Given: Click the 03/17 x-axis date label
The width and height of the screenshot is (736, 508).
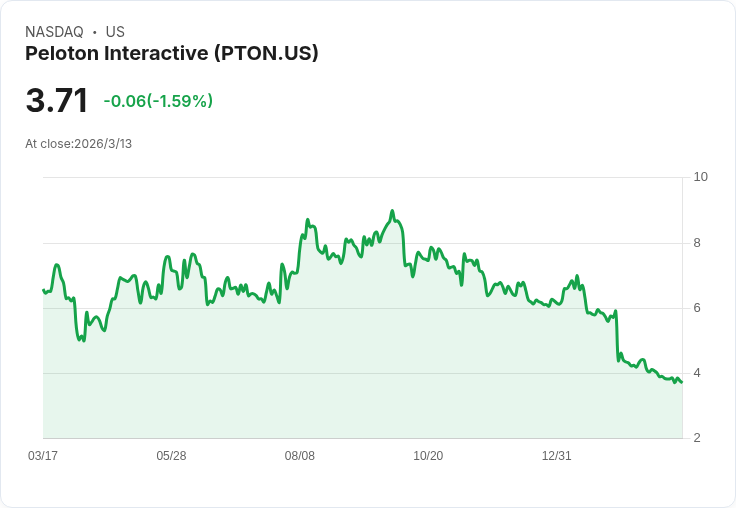Looking at the screenshot, I should pos(43,456).
